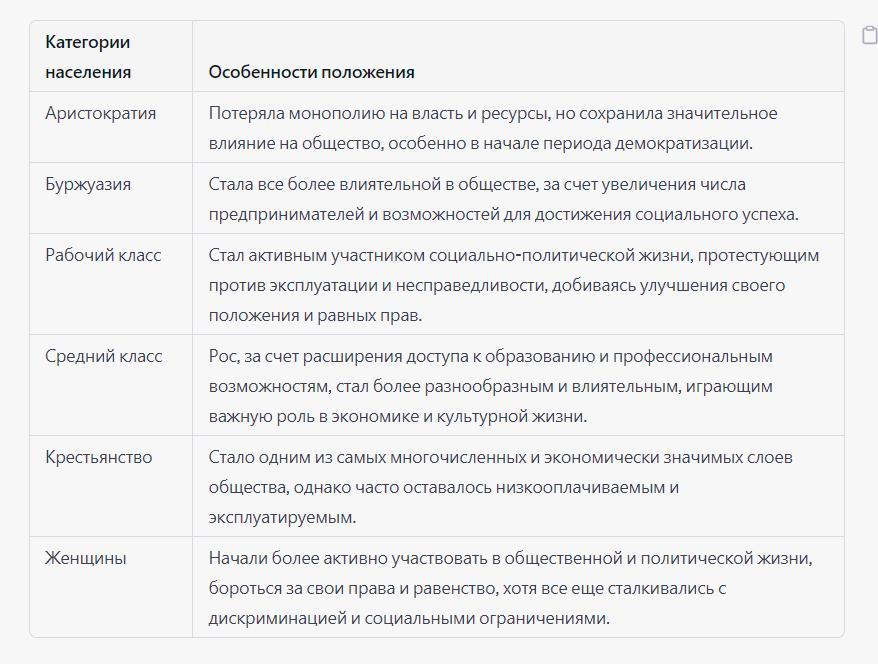Image resolution: width=878 pixels, height=664 pixels.
Task: Click the Женщины description starting "Начали более"
Action: [x=510, y=588]
